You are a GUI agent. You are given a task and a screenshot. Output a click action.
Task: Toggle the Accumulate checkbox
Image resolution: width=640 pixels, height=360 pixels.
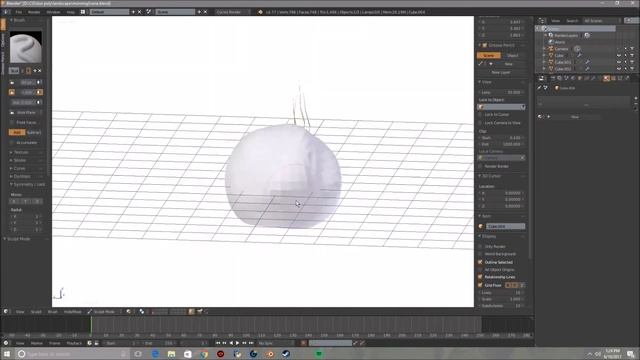point(12,143)
